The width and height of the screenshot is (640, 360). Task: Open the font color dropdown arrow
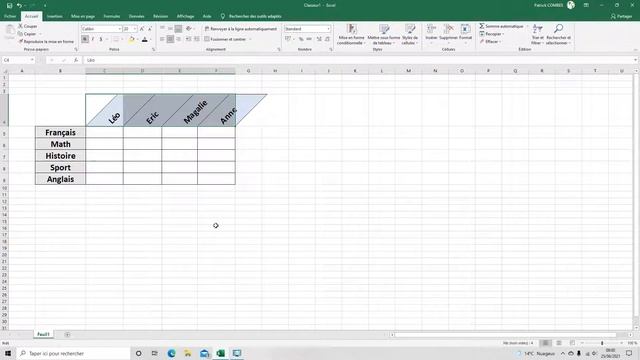(151, 40)
